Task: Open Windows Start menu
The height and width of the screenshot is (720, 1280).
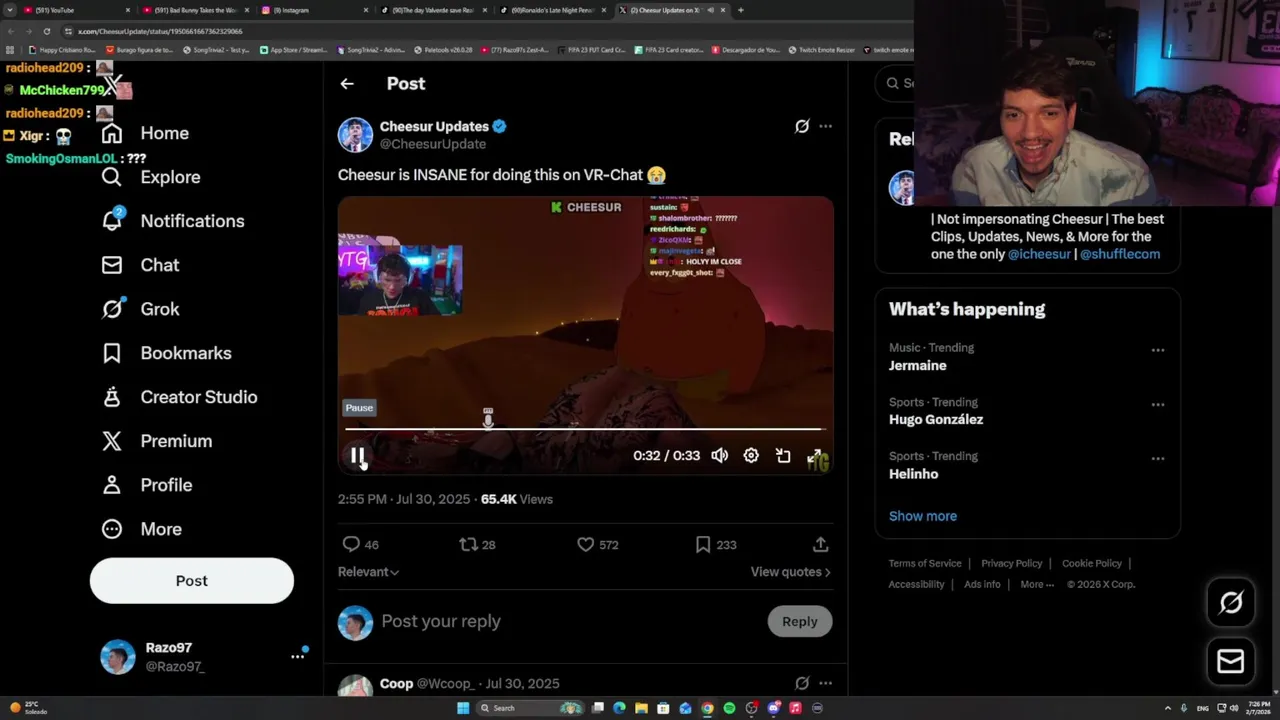Action: 463,708
